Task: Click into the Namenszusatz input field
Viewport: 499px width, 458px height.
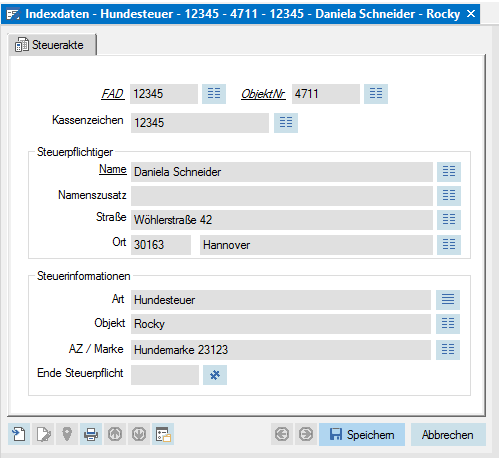Action: point(282,196)
